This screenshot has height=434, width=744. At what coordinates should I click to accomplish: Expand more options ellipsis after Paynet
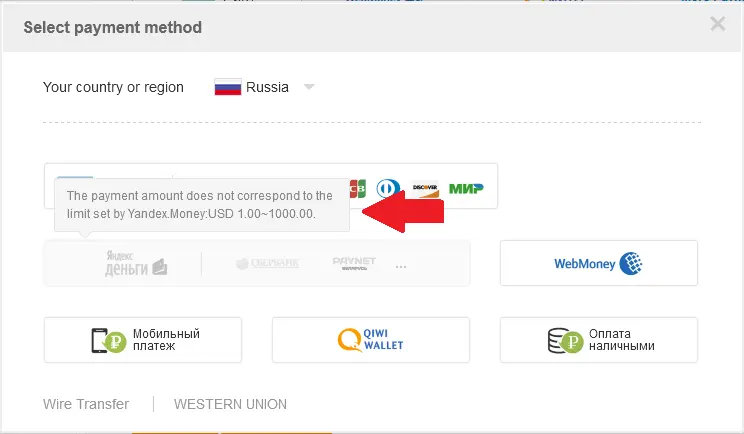tap(401, 267)
